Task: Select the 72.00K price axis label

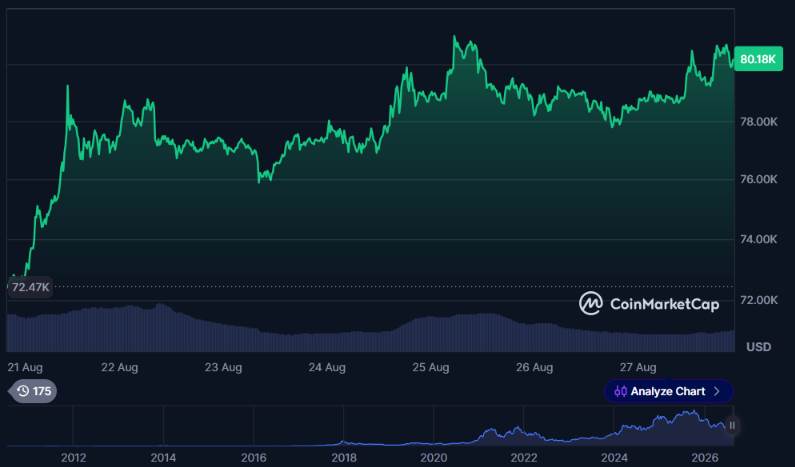Action: click(x=758, y=300)
